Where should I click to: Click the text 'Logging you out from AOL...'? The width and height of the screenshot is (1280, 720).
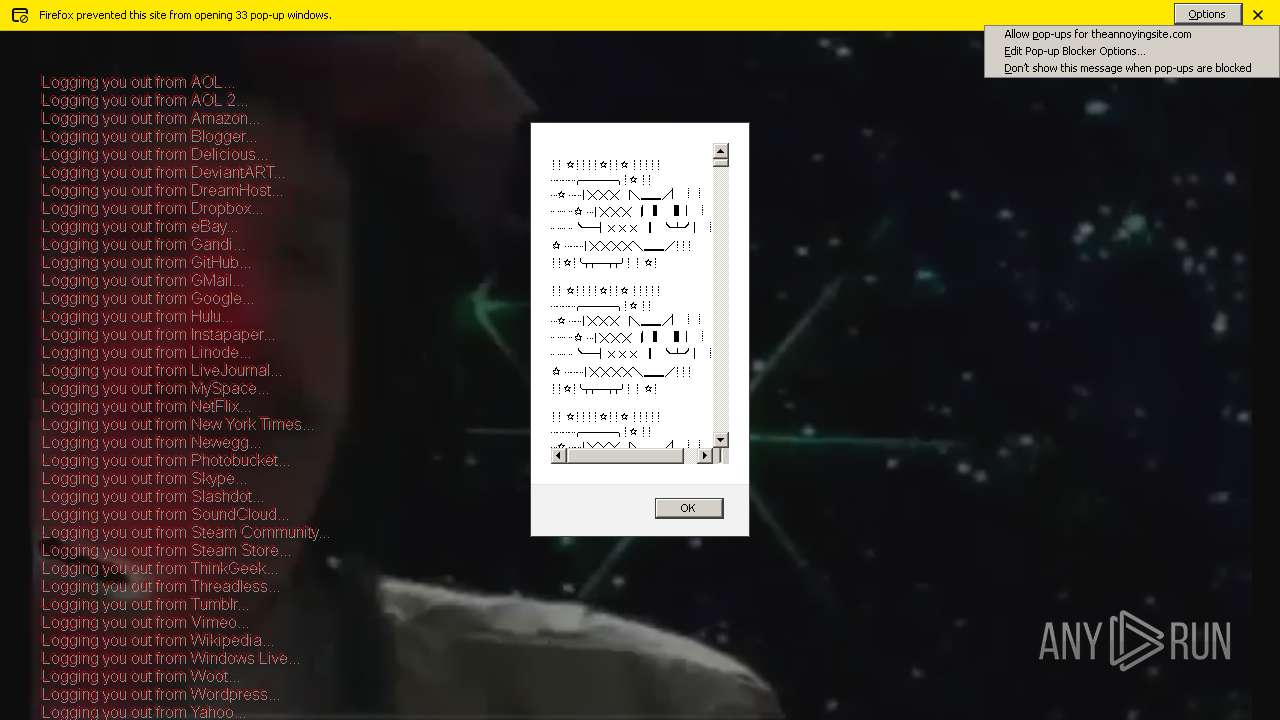tap(138, 82)
